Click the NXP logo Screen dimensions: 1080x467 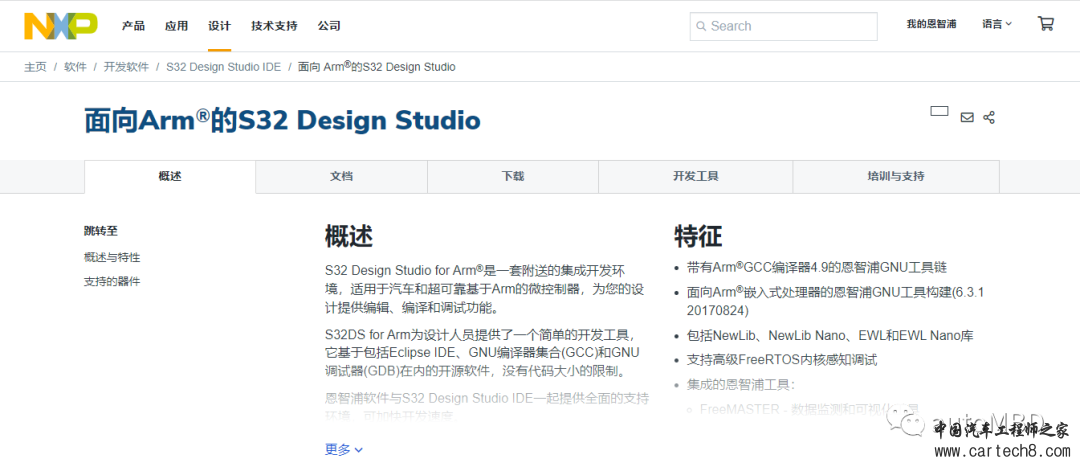point(61,25)
